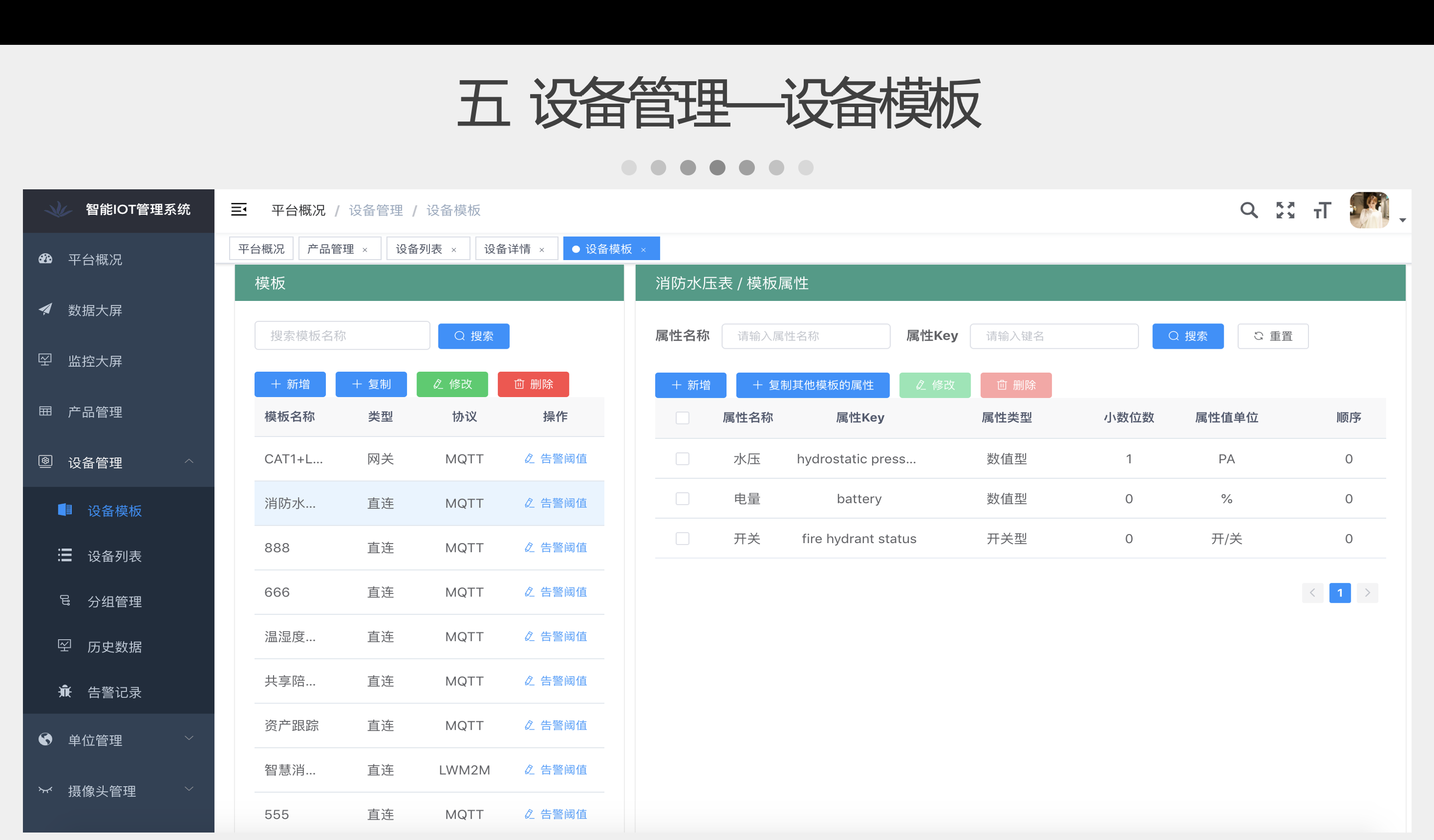Click the pagination previous arrow
This screenshot has width=1434, height=840.
(x=1312, y=593)
